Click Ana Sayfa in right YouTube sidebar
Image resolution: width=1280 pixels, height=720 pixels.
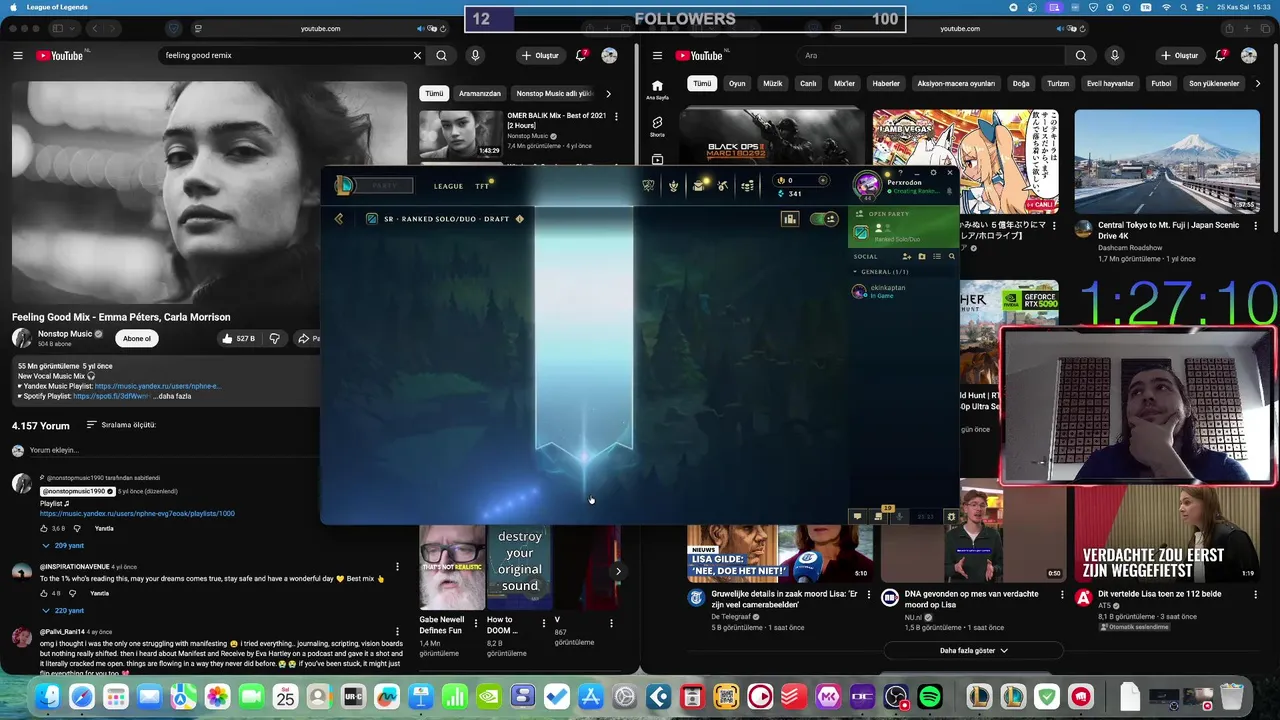click(x=657, y=90)
